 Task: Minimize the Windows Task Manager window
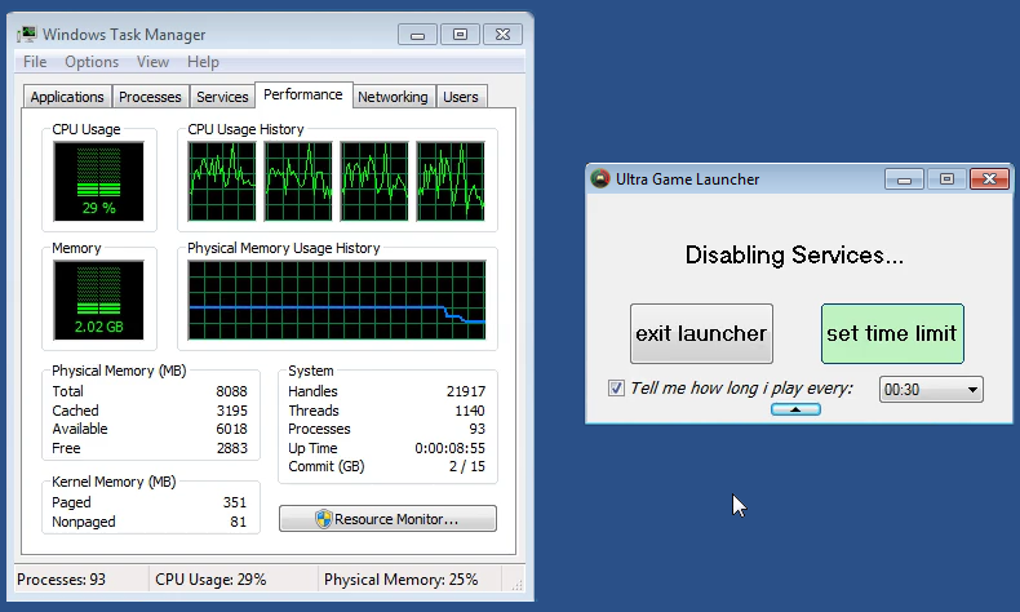418,34
